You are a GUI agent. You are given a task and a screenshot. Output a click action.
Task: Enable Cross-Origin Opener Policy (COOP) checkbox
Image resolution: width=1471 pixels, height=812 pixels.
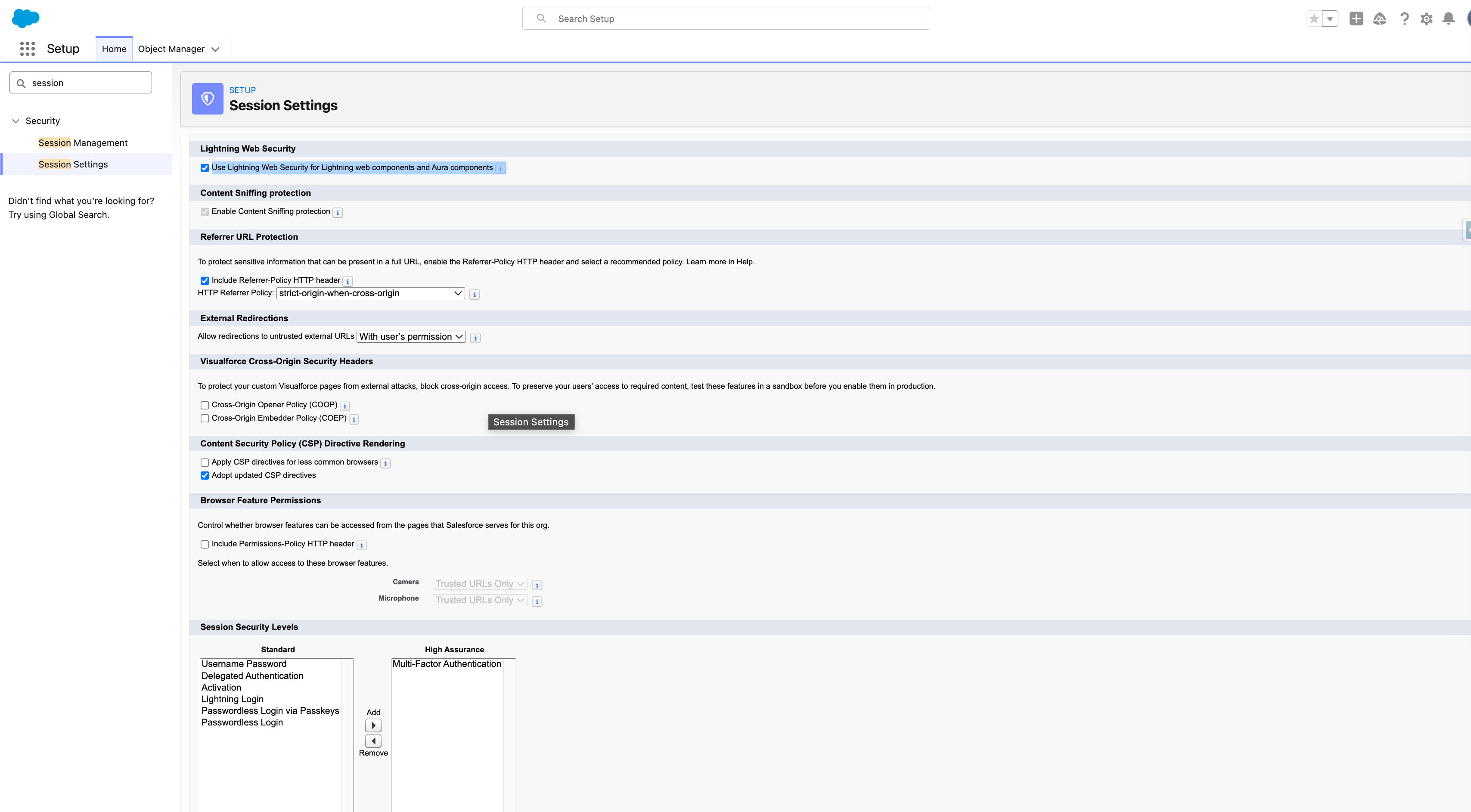click(x=205, y=406)
